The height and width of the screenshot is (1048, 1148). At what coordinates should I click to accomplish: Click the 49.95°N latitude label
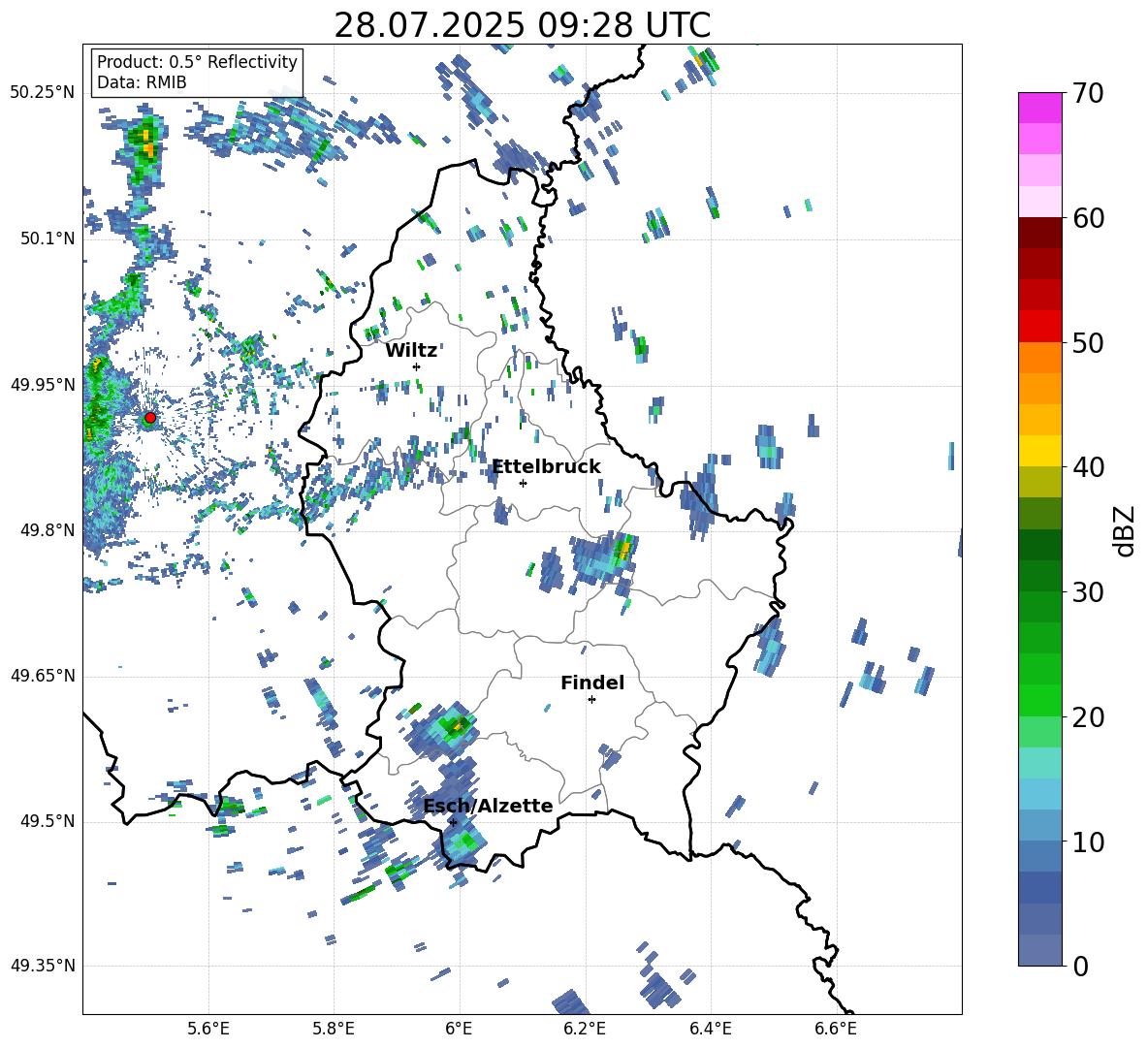(43, 384)
